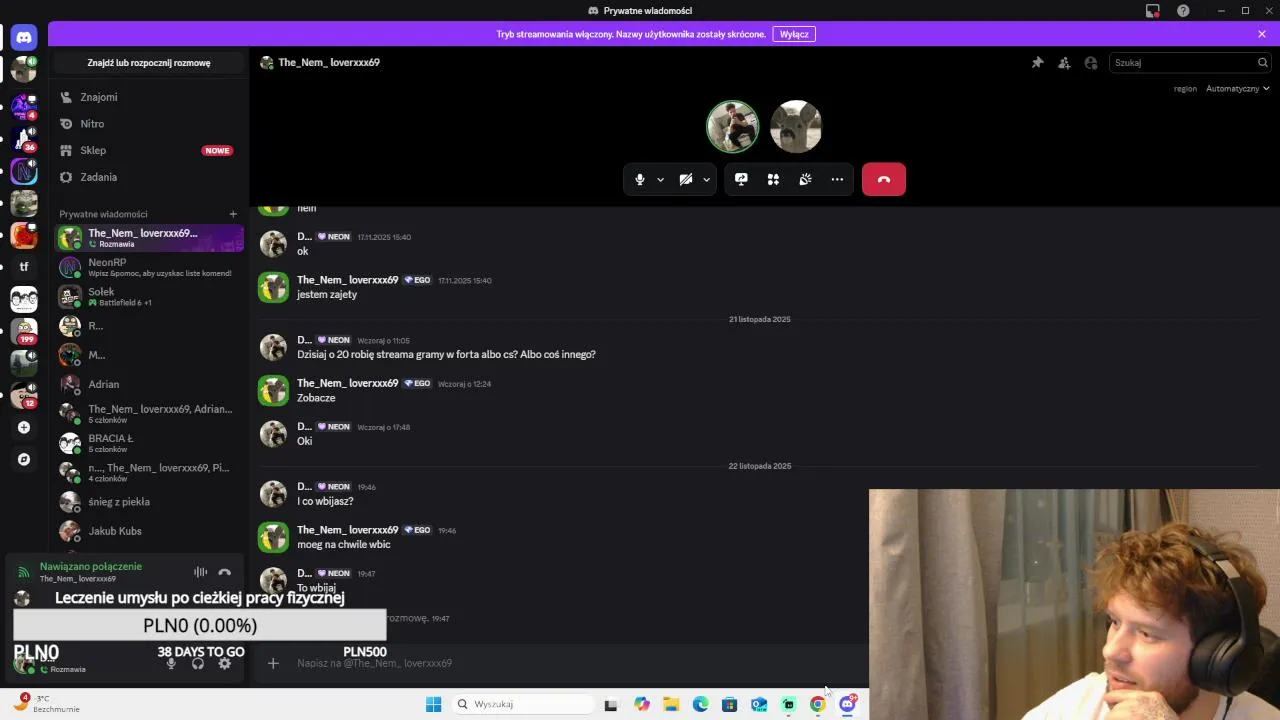Open the weather widget in the taskbar
This screenshot has height=720, width=1280.
48,703
